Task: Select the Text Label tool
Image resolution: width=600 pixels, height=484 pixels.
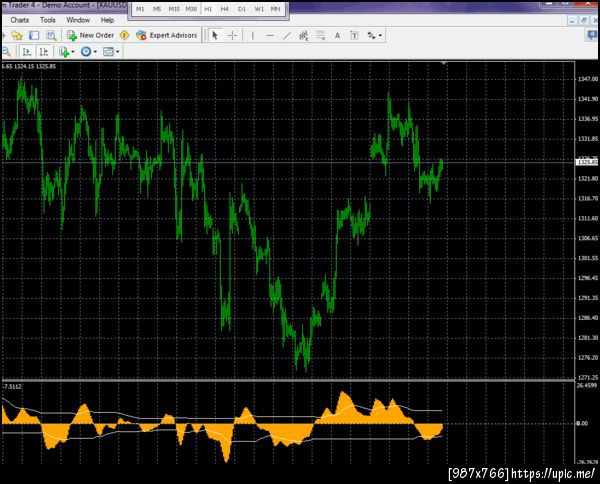Action: pos(354,36)
